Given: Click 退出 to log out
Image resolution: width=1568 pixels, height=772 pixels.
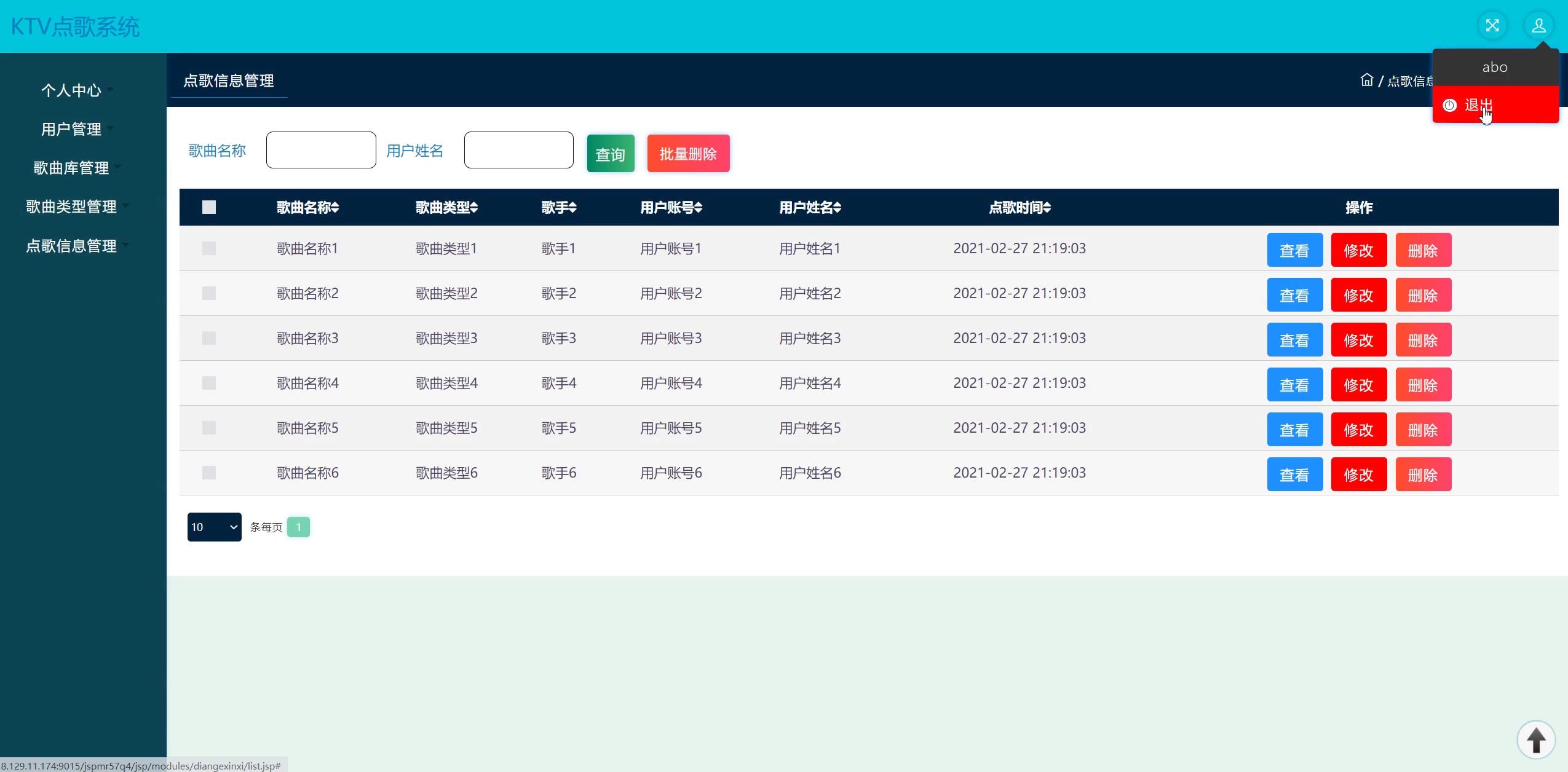Looking at the screenshot, I should (x=1495, y=104).
